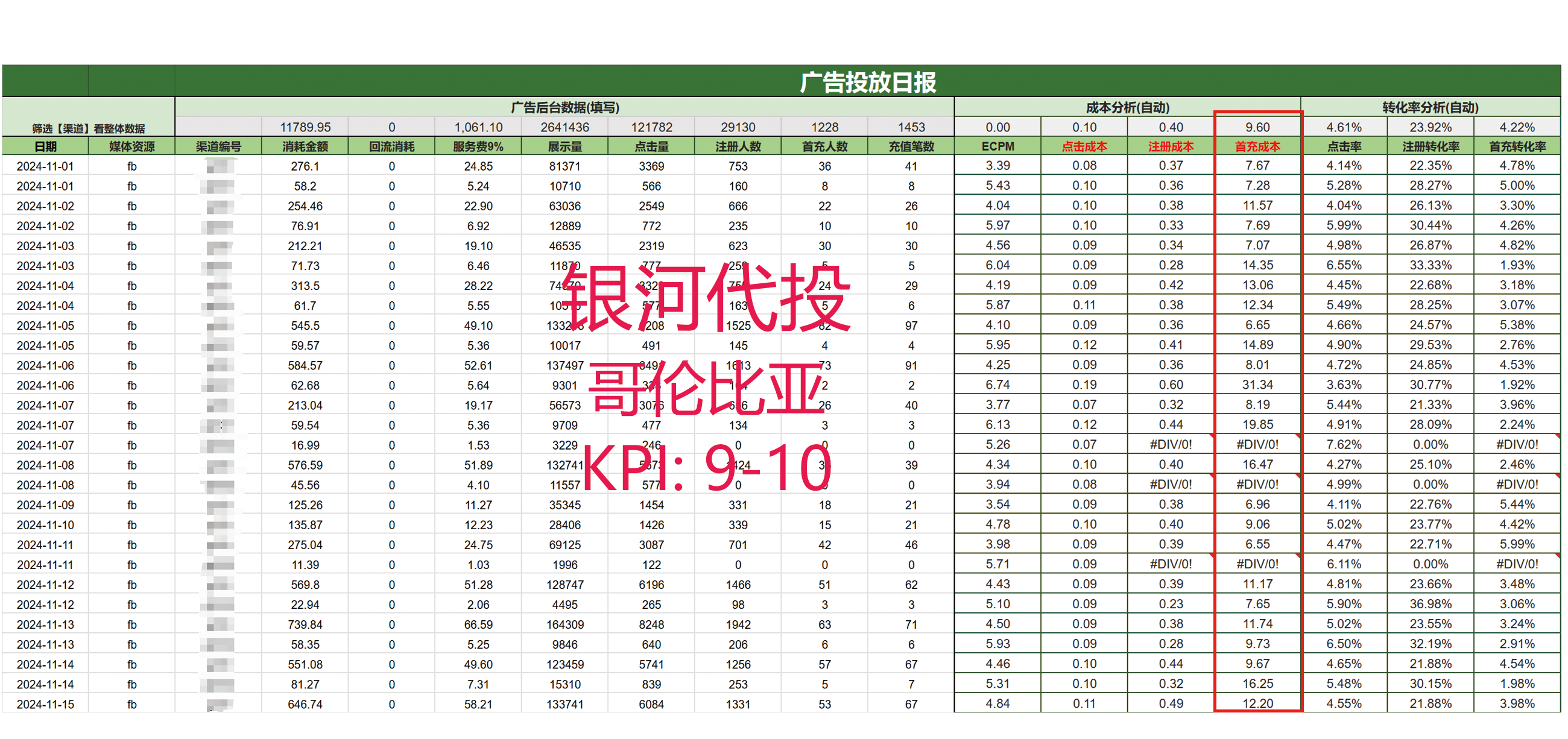Select total first-charge count 1228

824,127
